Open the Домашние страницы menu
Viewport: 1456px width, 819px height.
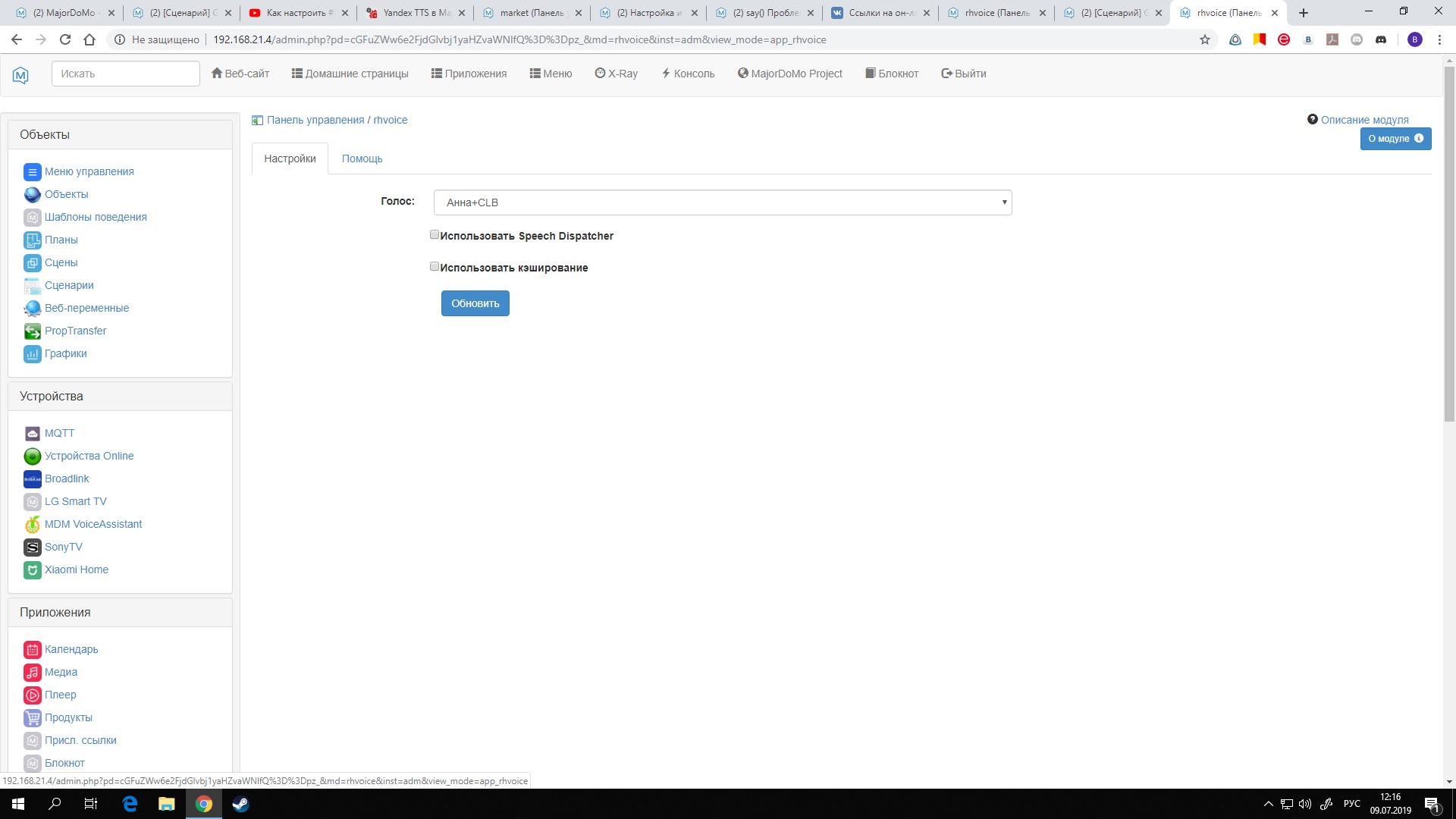[350, 74]
